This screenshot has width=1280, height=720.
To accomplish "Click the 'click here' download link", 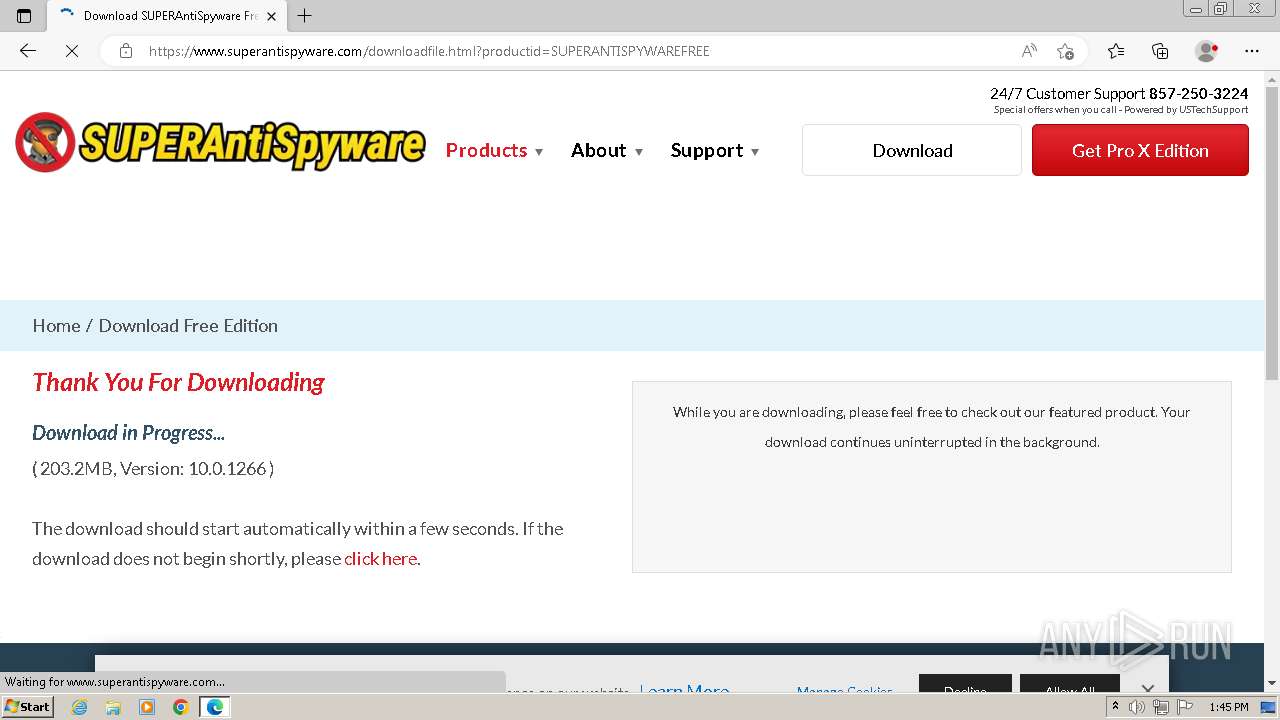I will click(380, 559).
